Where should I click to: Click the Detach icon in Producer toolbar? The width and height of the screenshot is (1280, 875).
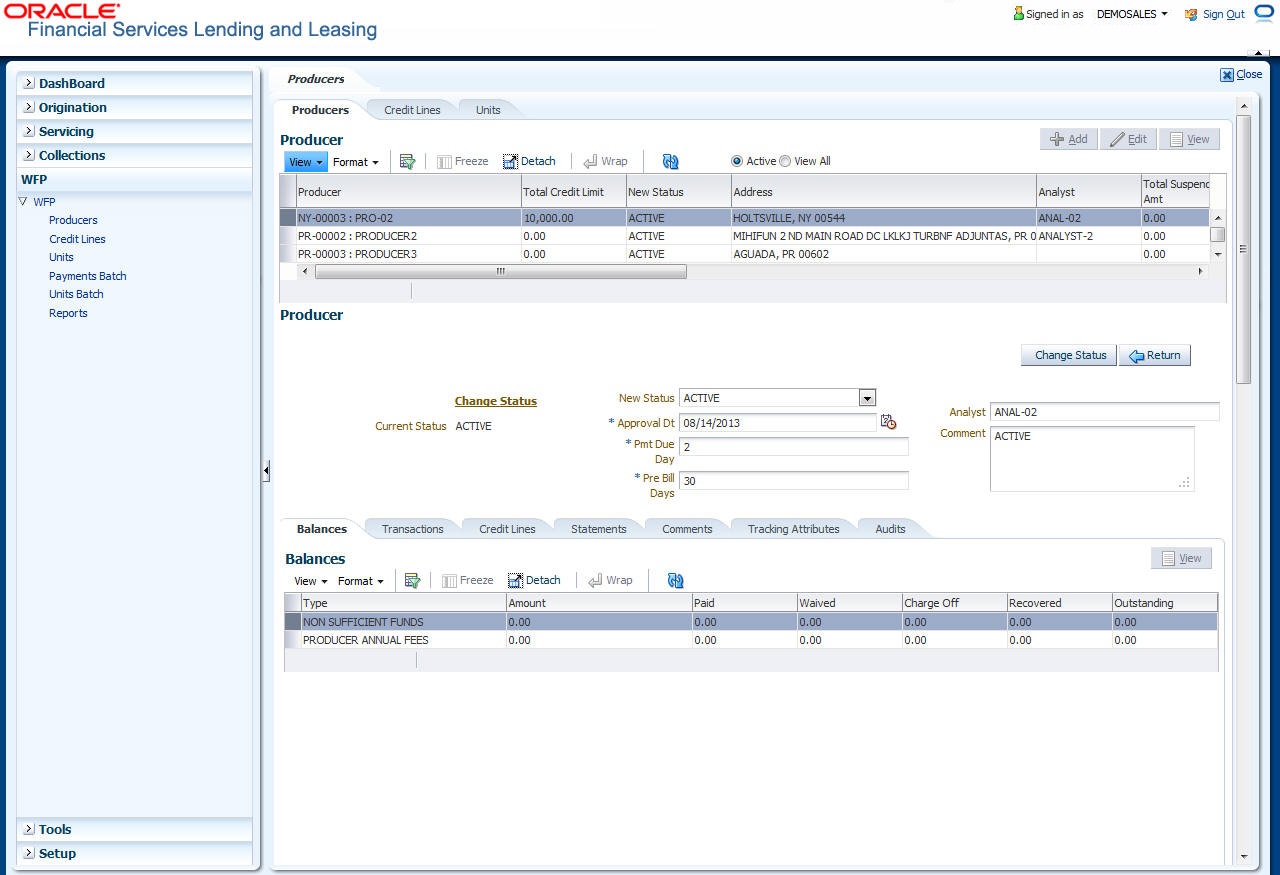pyautogui.click(x=529, y=161)
